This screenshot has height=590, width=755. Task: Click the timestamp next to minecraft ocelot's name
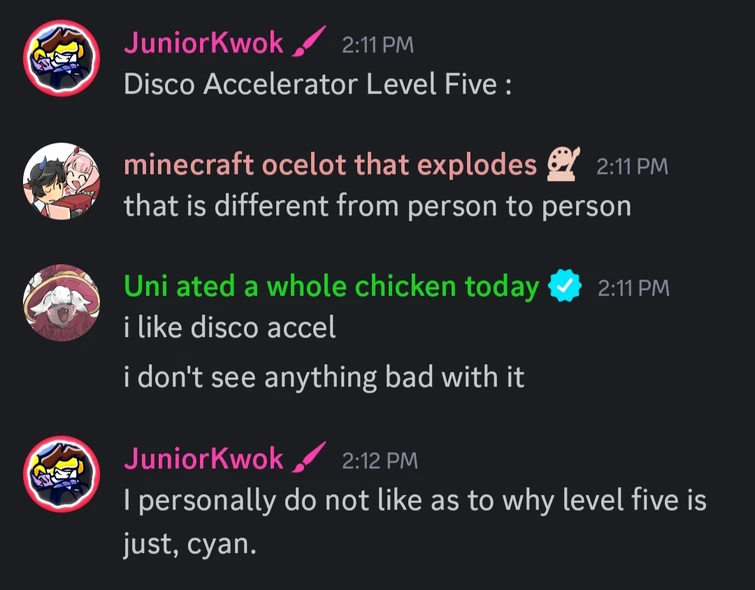631,166
